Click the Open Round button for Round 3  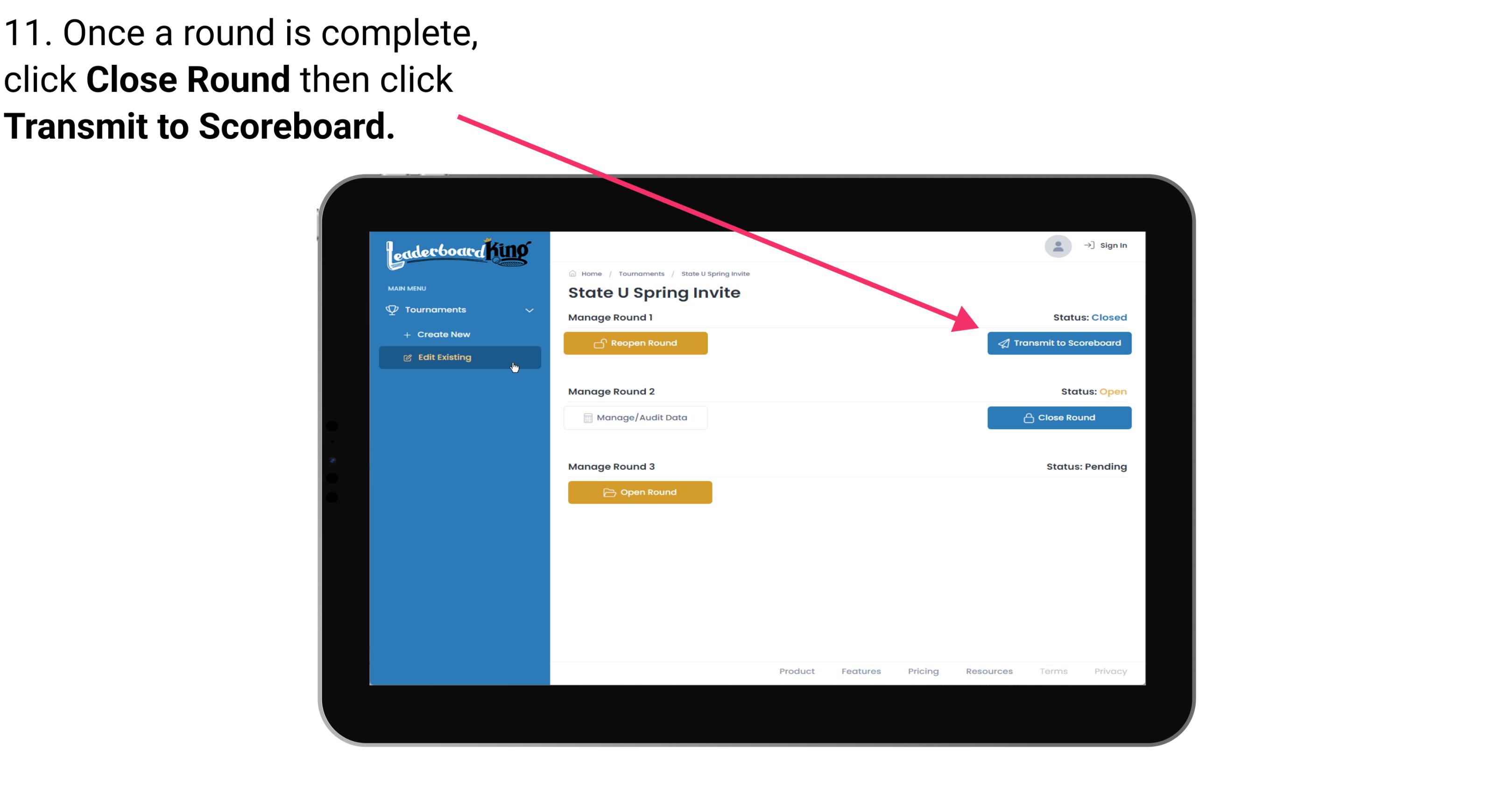click(x=640, y=491)
